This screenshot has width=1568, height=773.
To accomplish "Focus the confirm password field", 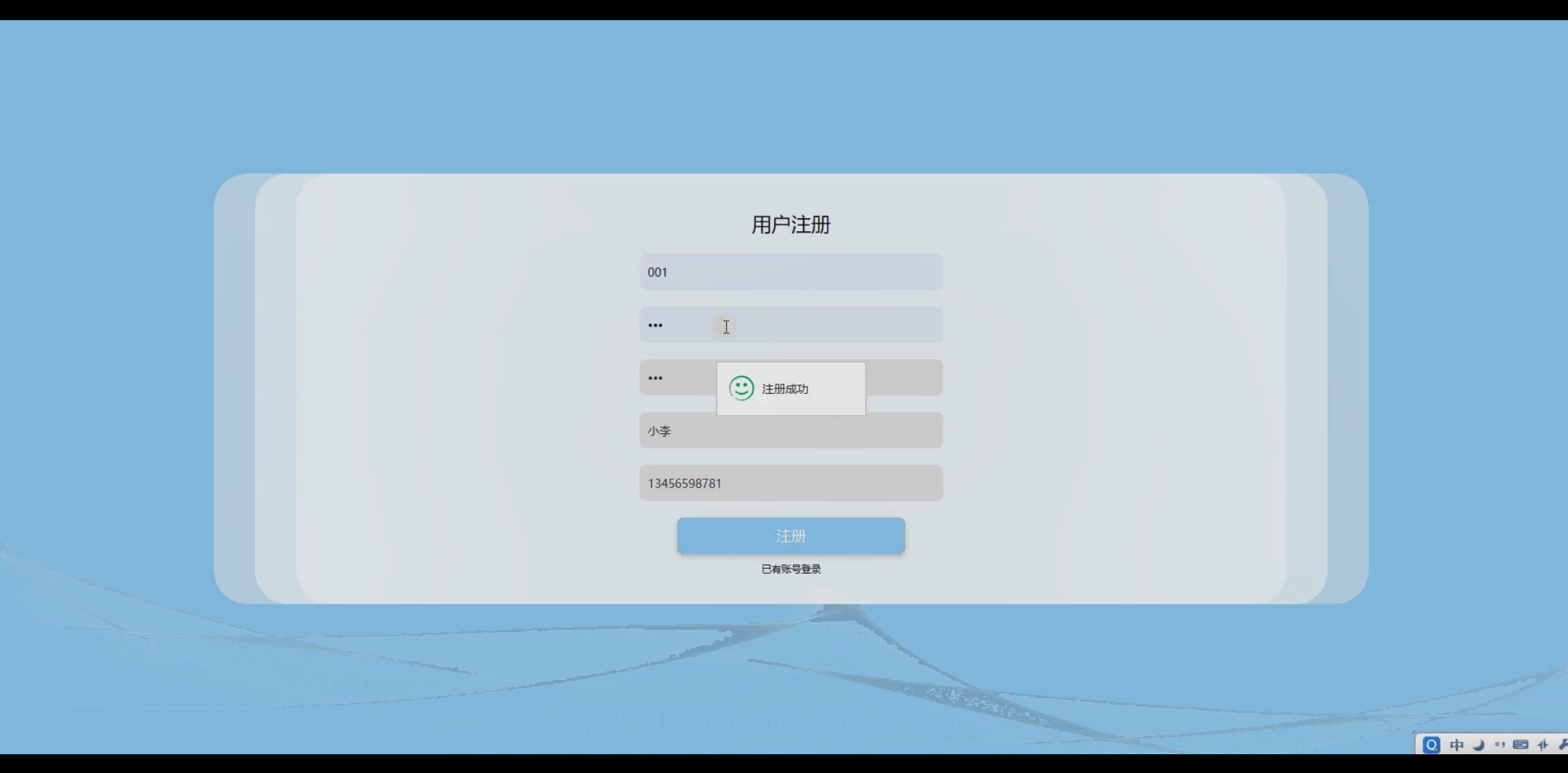I will [x=677, y=378].
